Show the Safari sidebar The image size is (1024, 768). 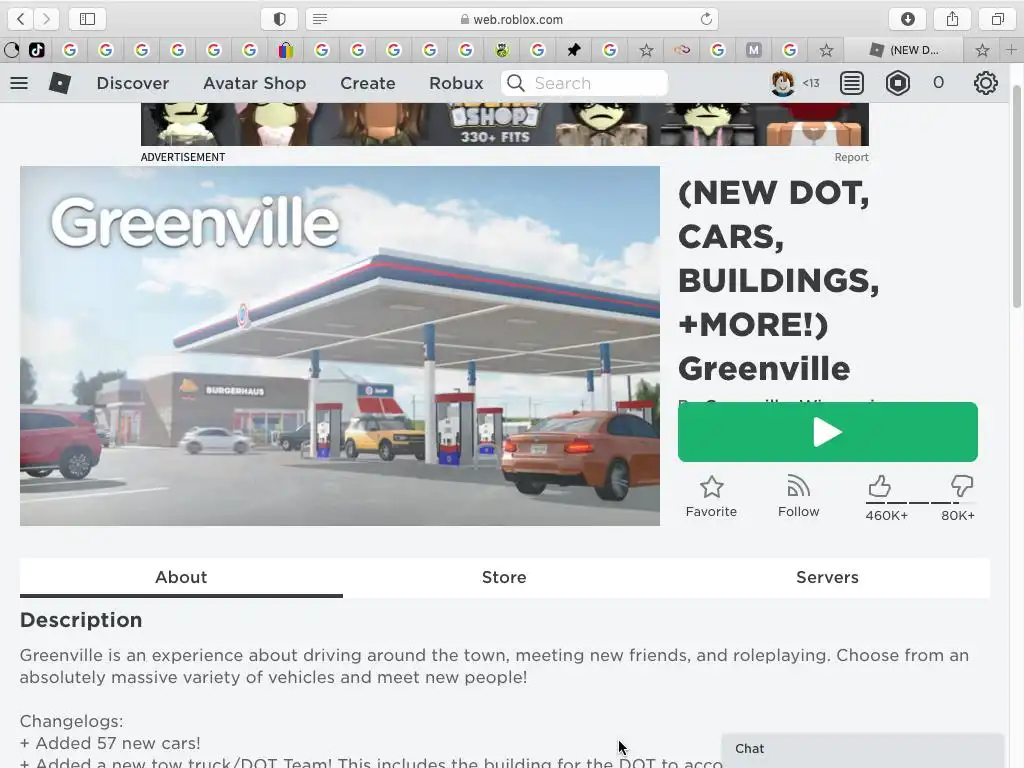click(88, 19)
